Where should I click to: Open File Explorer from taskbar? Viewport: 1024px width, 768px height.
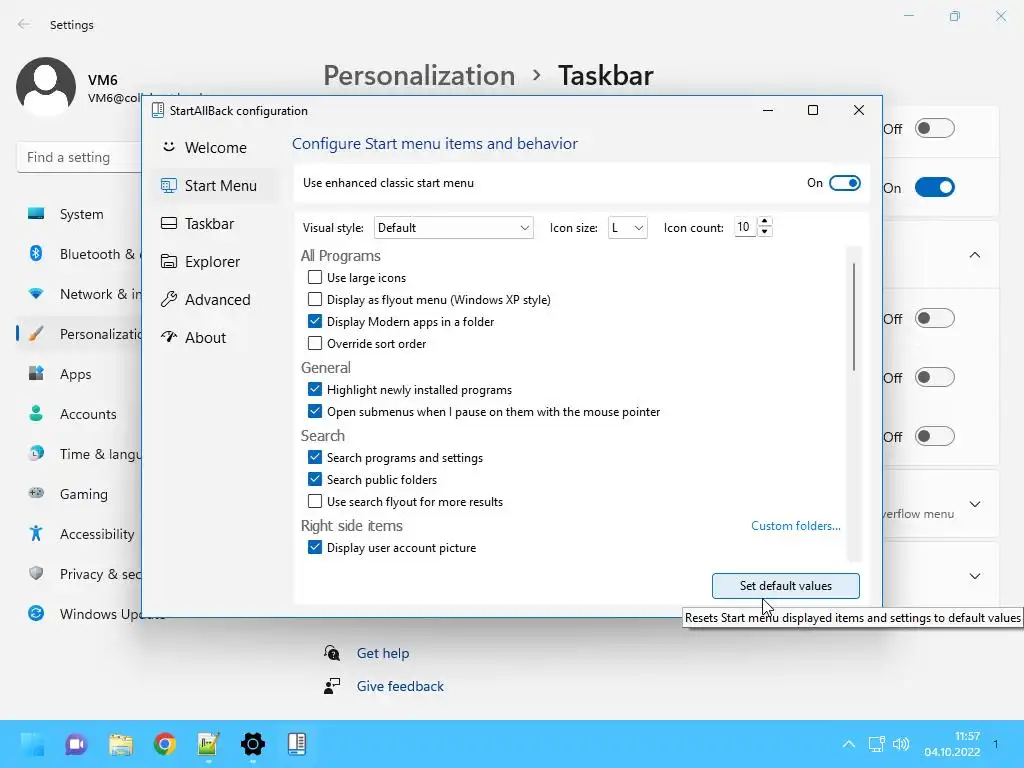pyautogui.click(x=121, y=744)
